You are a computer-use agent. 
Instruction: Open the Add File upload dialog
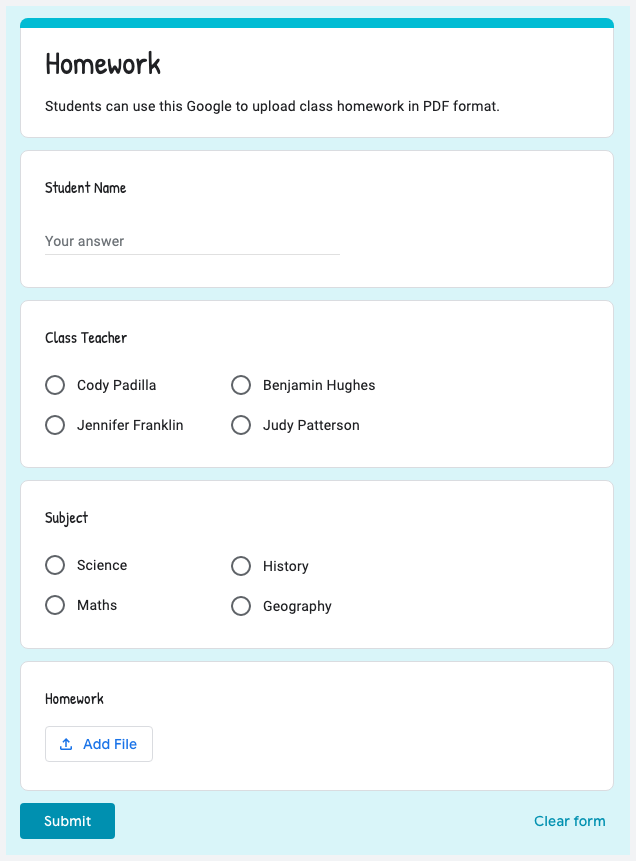click(99, 743)
